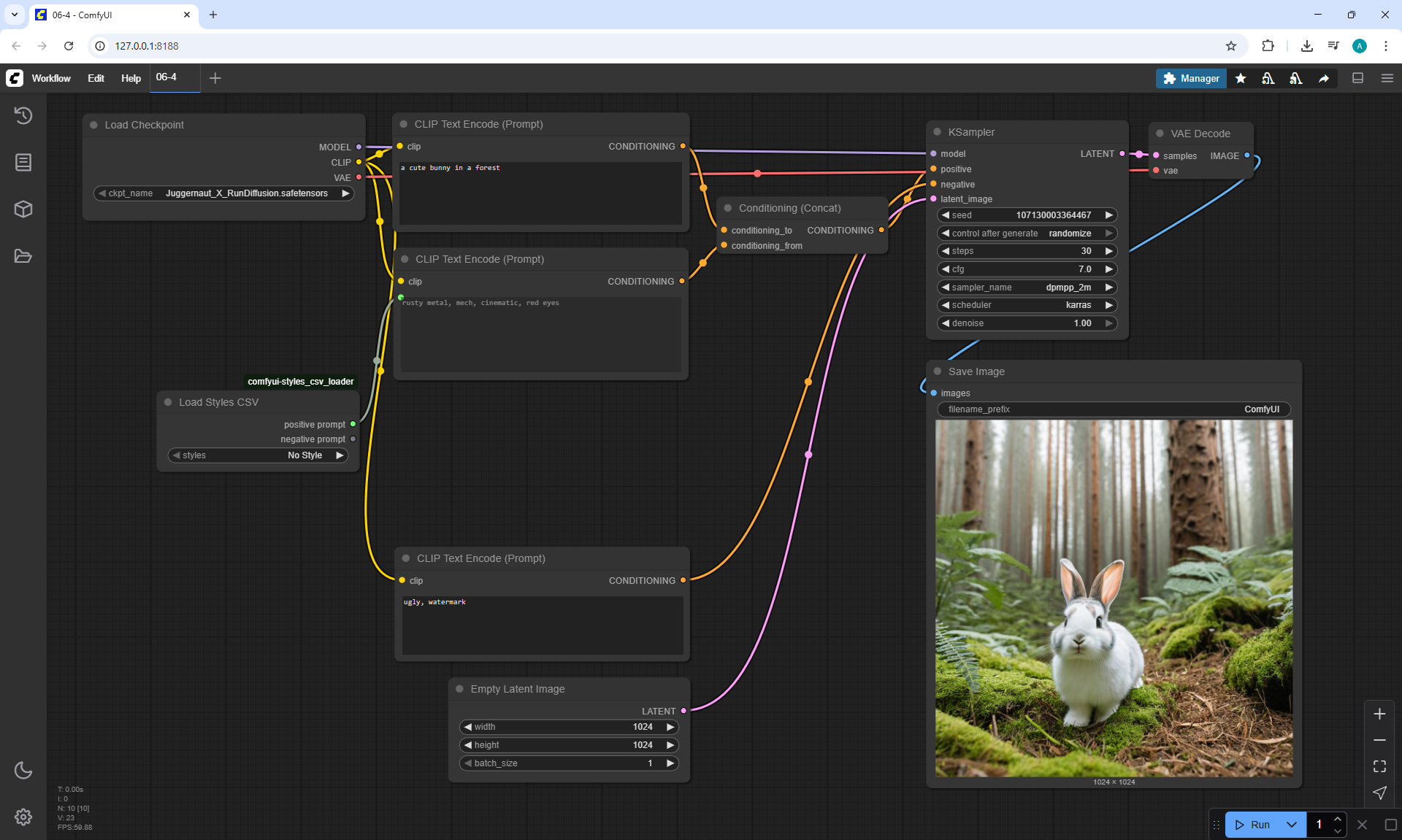Expand the Run button dropdown arrow
The height and width of the screenshot is (840, 1402).
point(1292,825)
